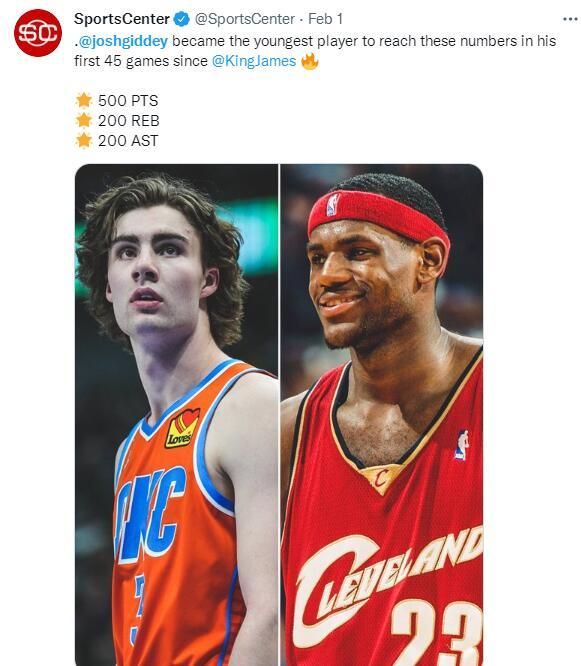Click the 200 AST stat line
Screen dimensions: 581x666
[x=128, y=141]
